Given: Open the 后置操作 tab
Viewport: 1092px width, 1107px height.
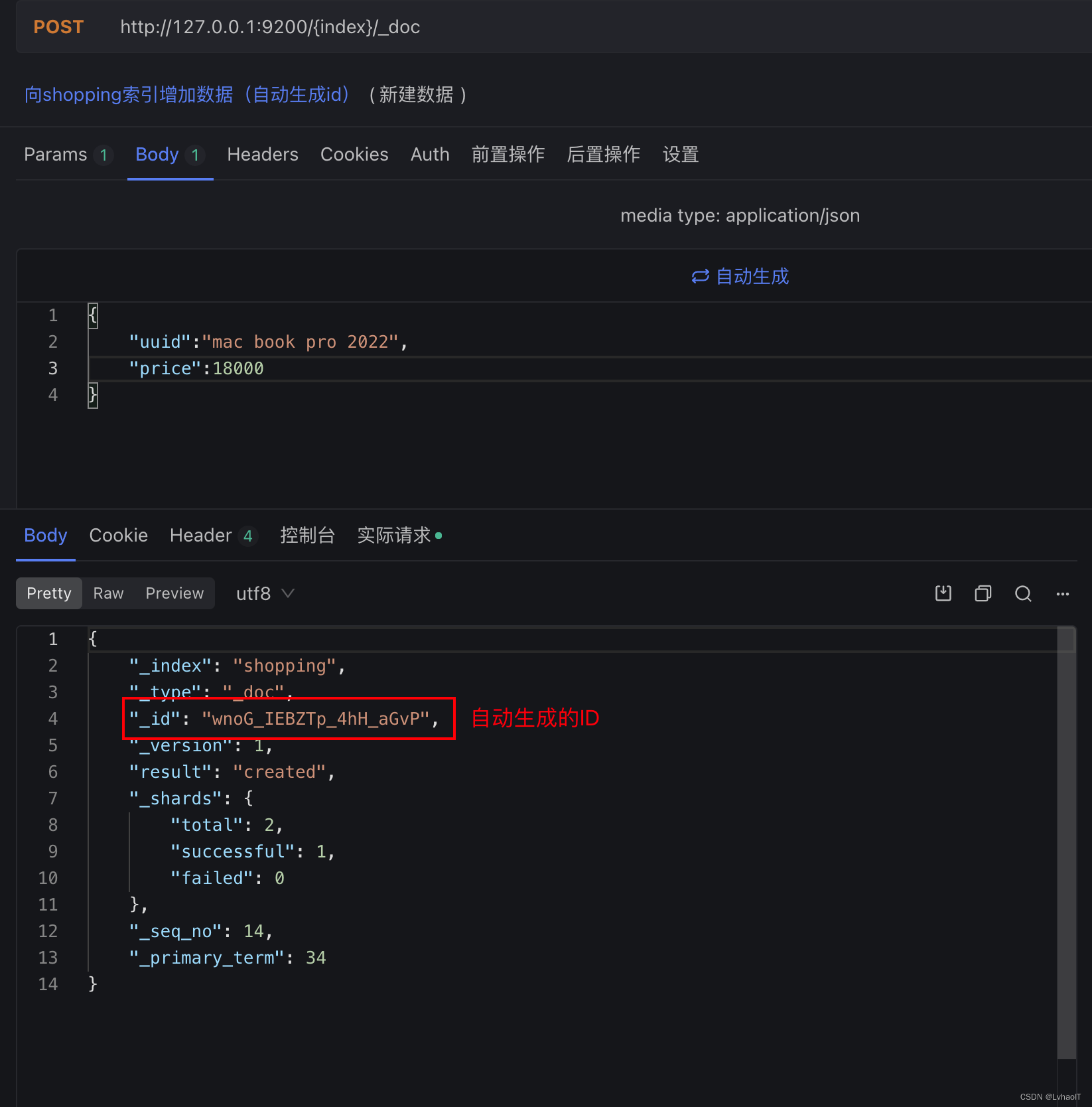Looking at the screenshot, I should point(604,155).
